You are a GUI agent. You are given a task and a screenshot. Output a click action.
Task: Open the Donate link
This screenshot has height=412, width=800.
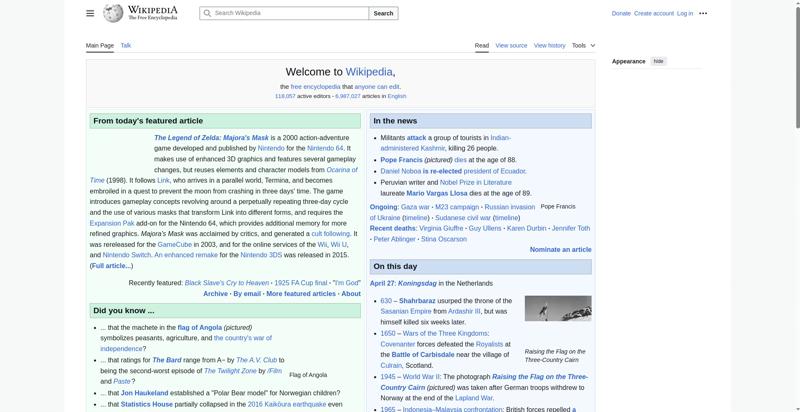tap(621, 14)
